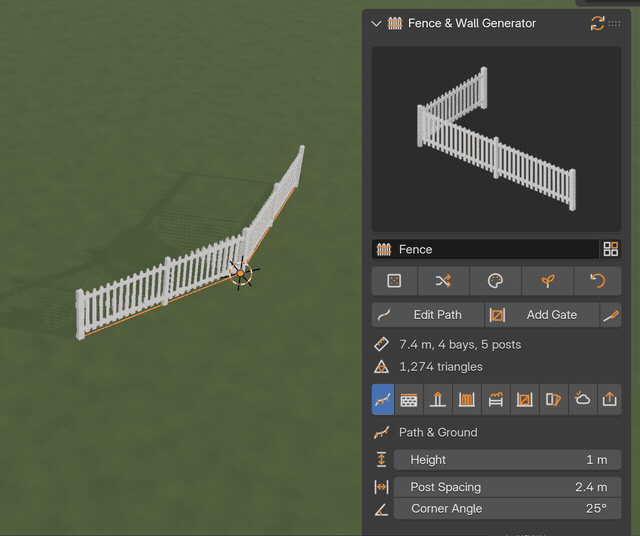The height and width of the screenshot is (536, 640).
Task: Select the weathering cloud tab icon
Action: pyautogui.click(x=583, y=399)
